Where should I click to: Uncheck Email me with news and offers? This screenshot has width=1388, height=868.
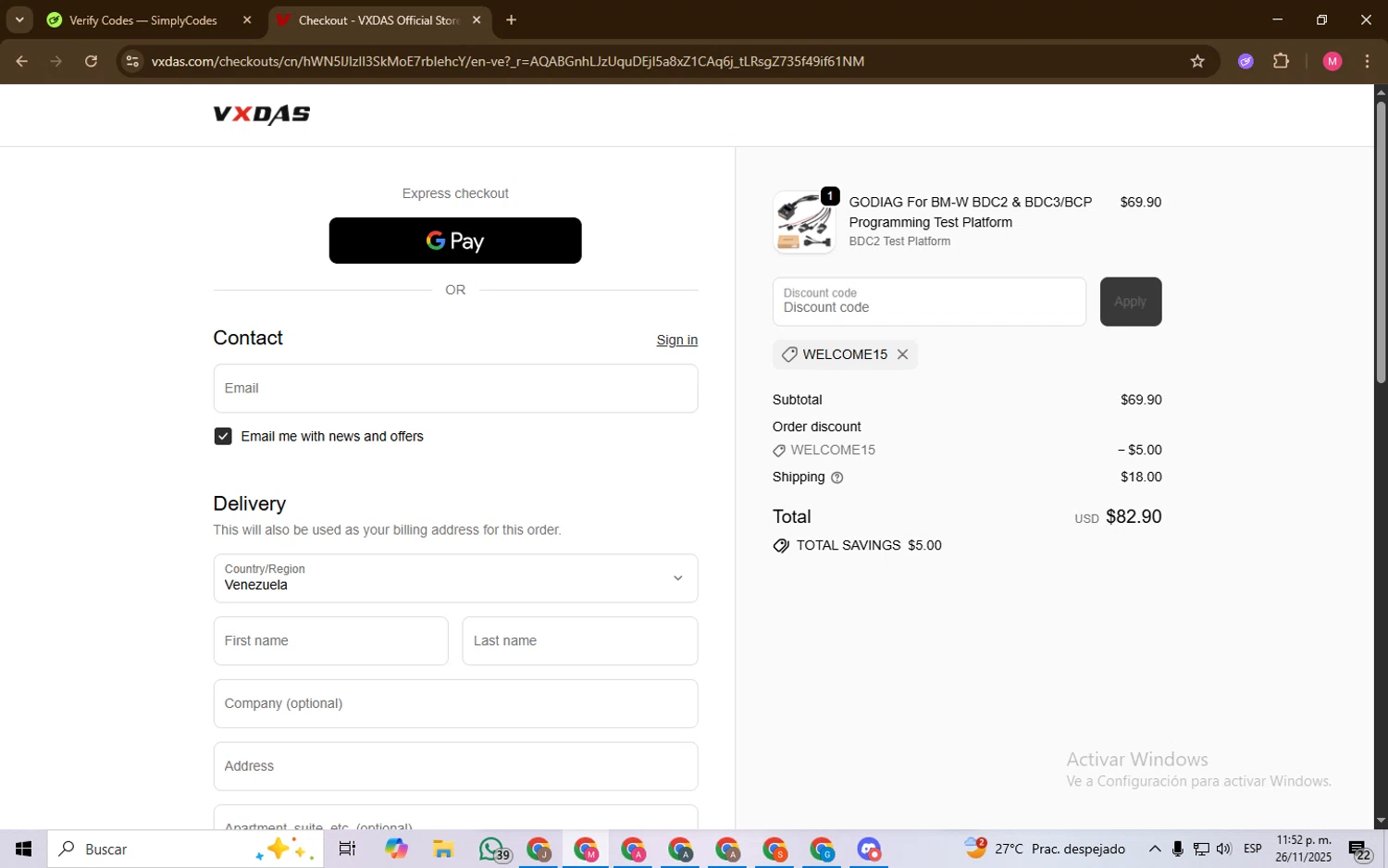223,436
